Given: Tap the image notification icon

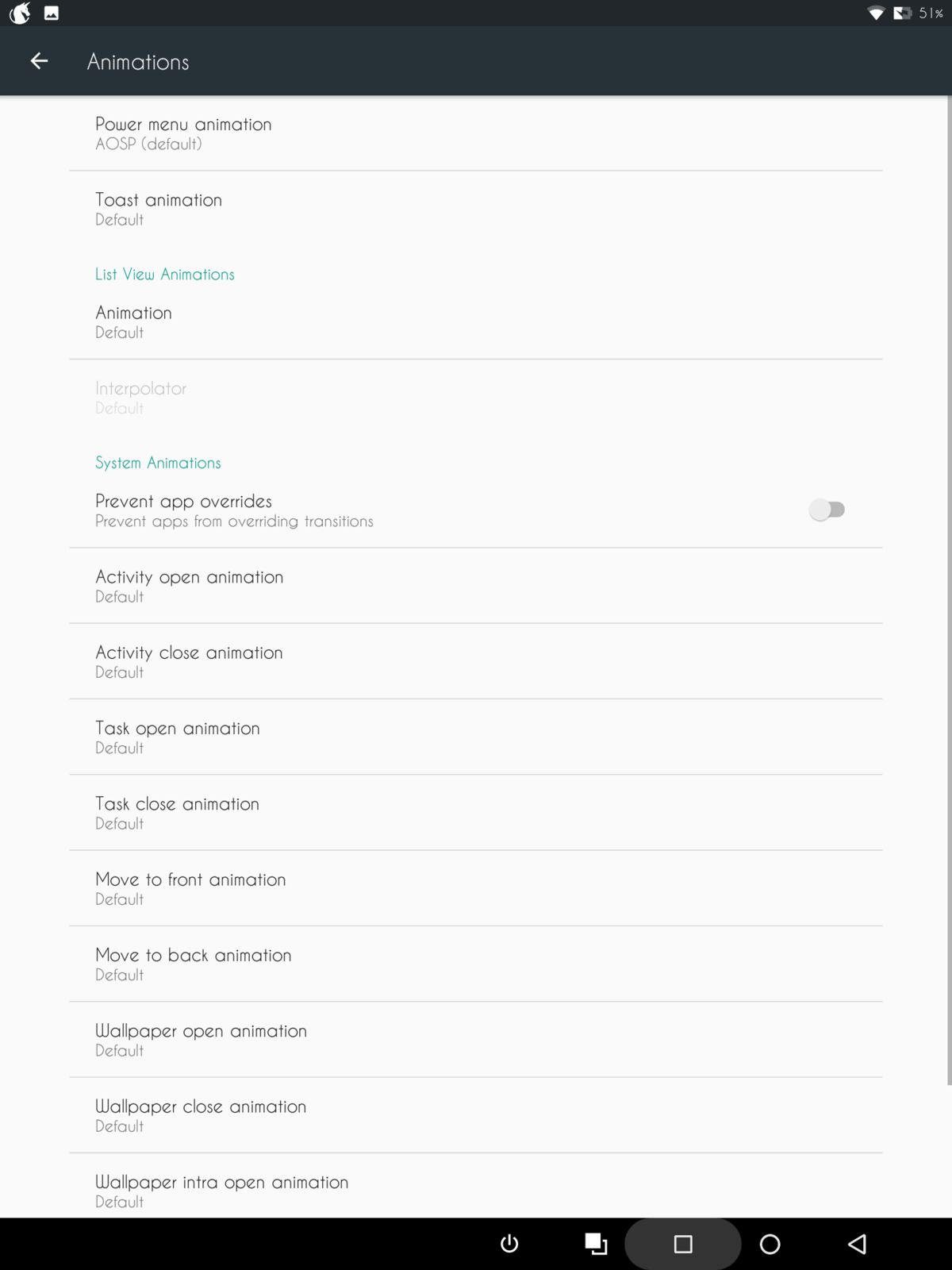Looking at the screenshot, I should tap(52, 13).
